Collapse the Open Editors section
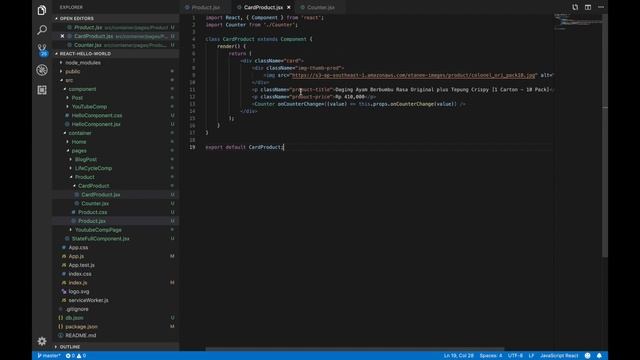Viewport: 640px width, 360px height. [116, 18]
